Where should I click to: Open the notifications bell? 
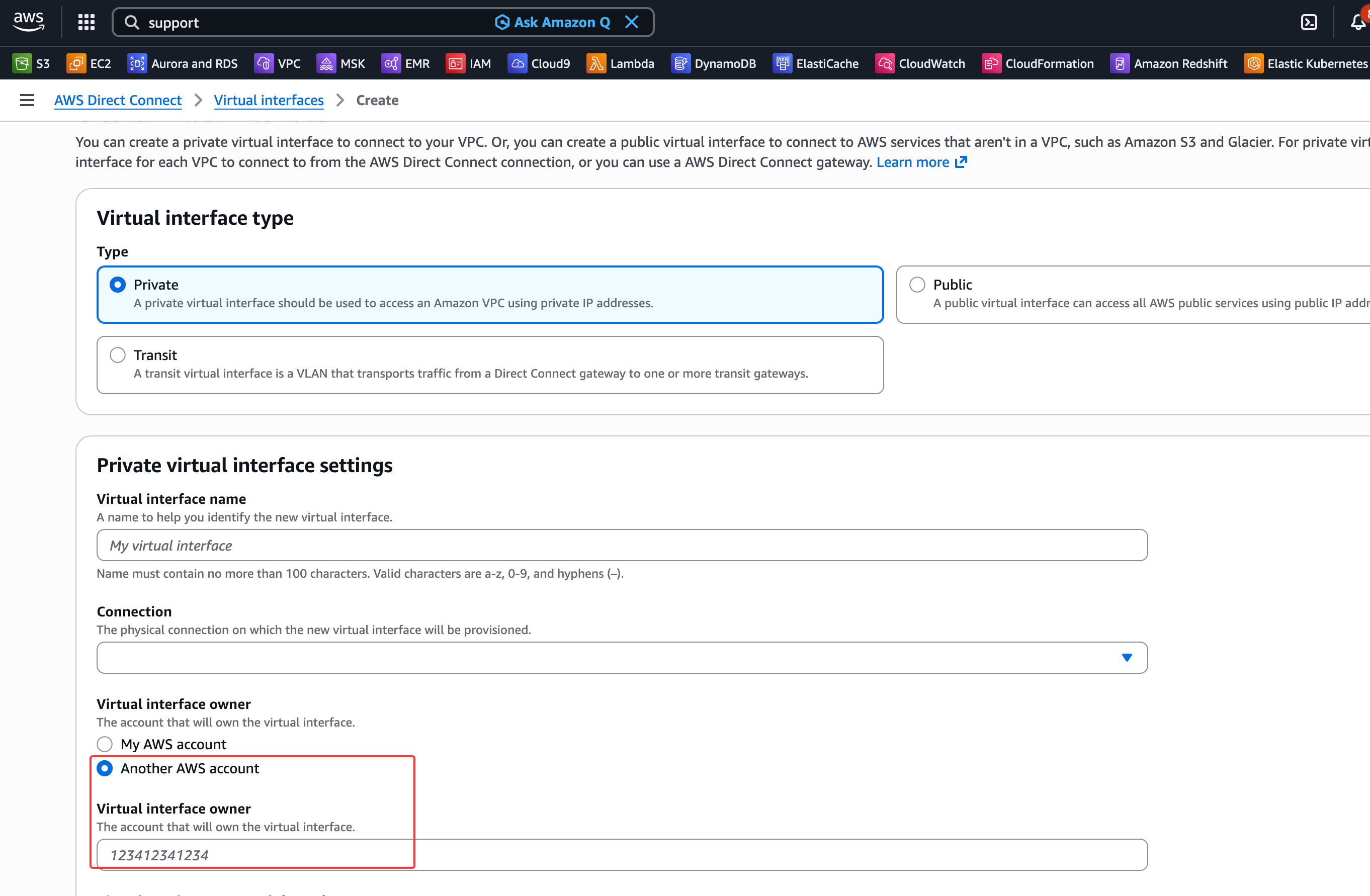1358,23
